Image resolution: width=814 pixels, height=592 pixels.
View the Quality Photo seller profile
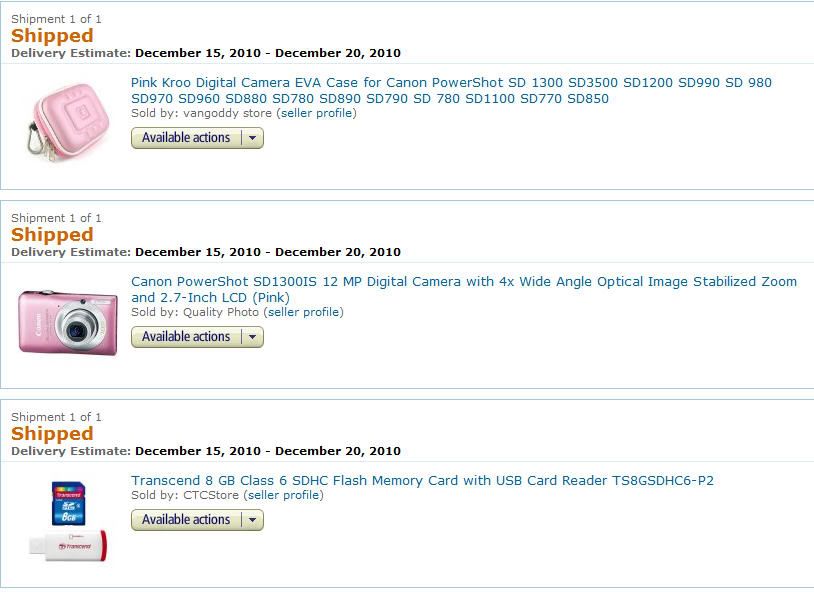tap(304, 312)
